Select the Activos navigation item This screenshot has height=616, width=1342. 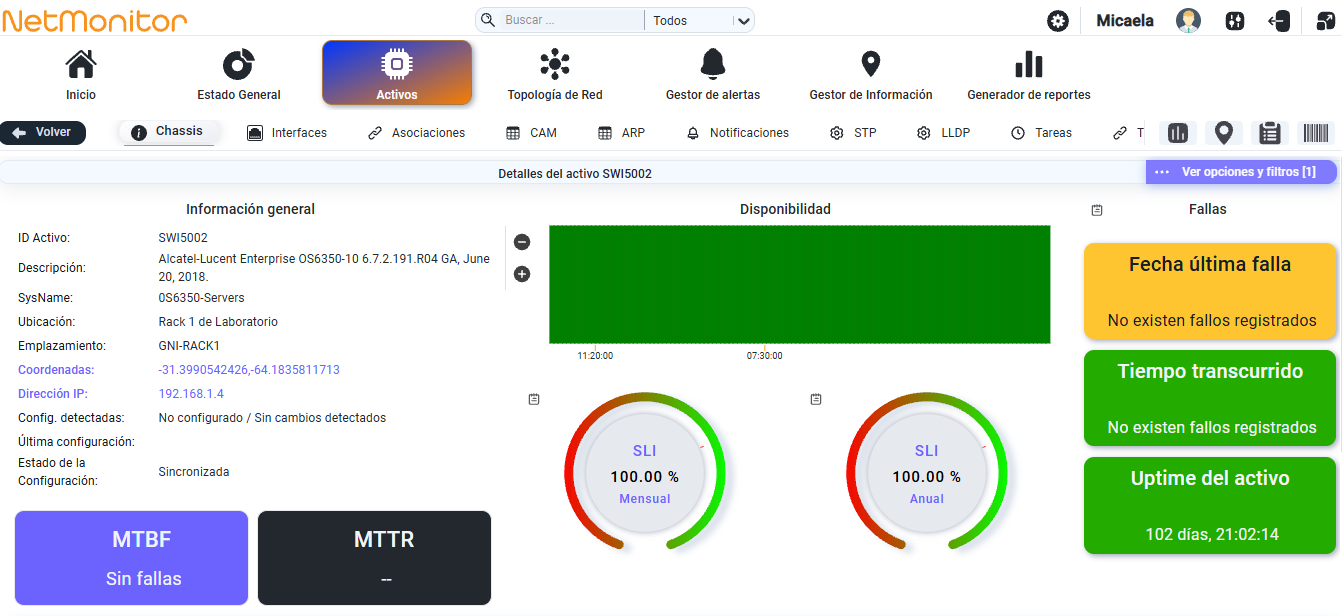point(397,73)
